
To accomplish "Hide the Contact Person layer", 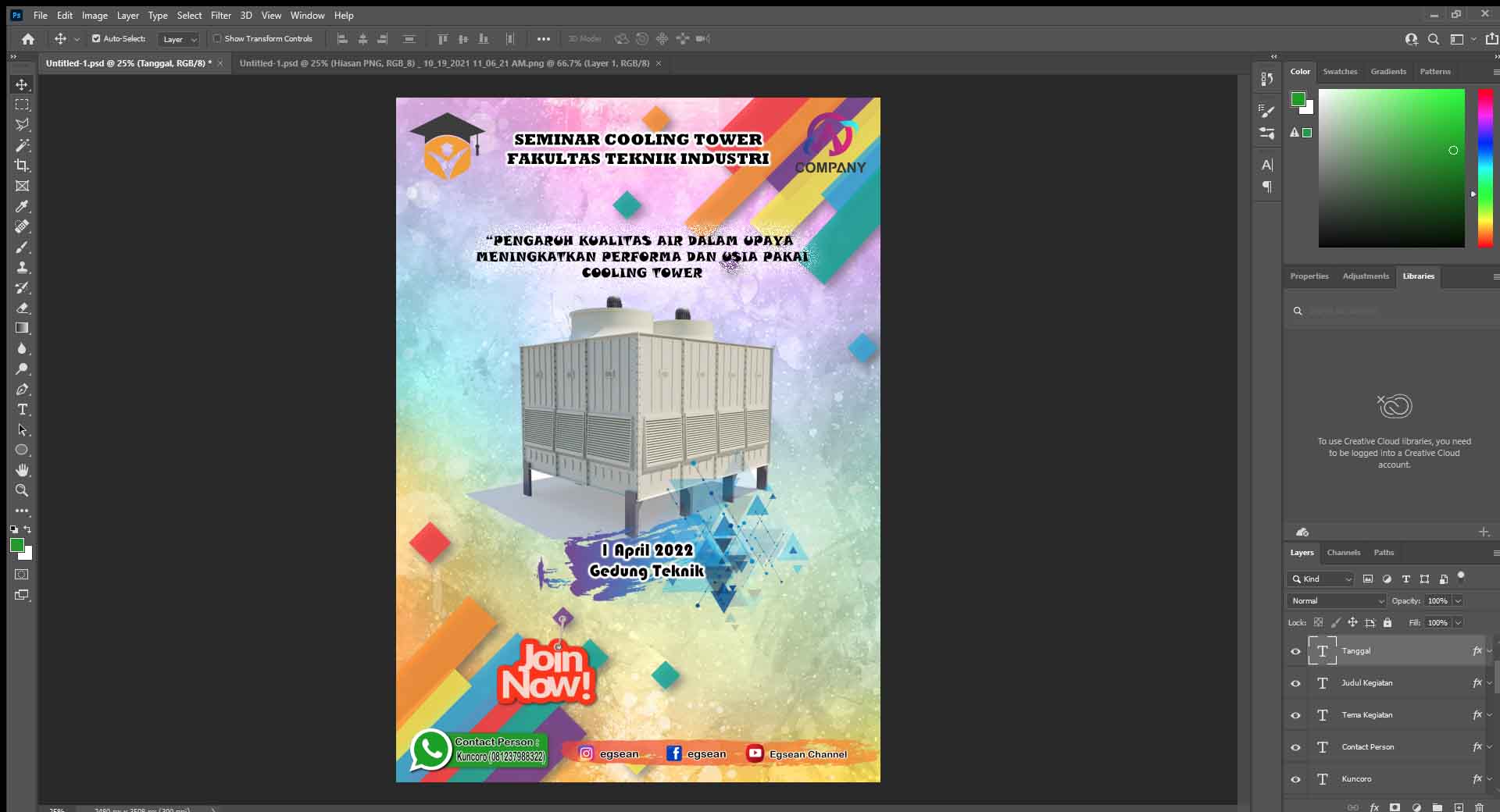I will coord(1295,747).
